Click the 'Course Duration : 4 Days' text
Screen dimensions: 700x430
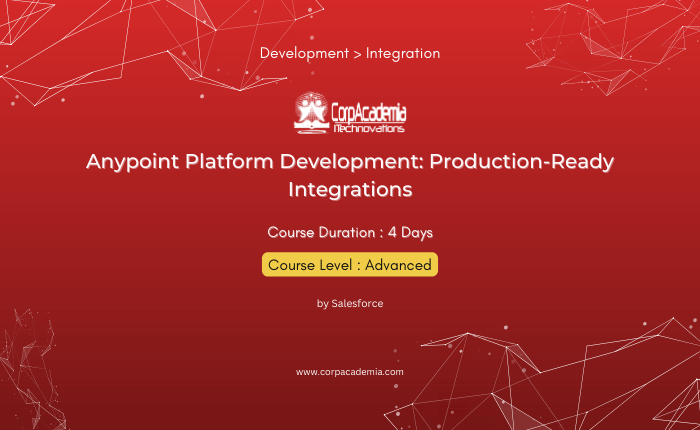point(350,232)
